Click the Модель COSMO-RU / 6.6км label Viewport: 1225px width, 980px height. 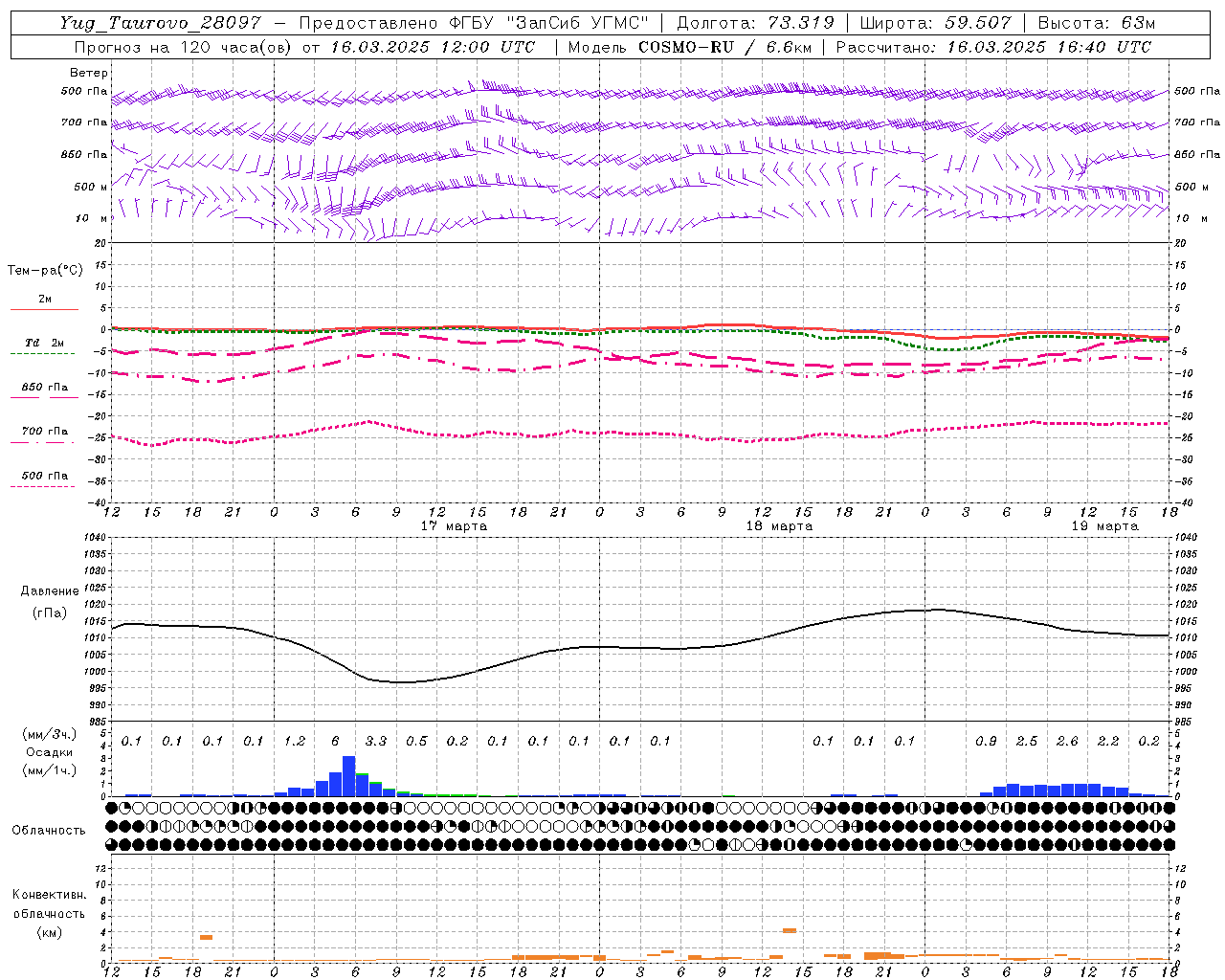pos(690,47)
